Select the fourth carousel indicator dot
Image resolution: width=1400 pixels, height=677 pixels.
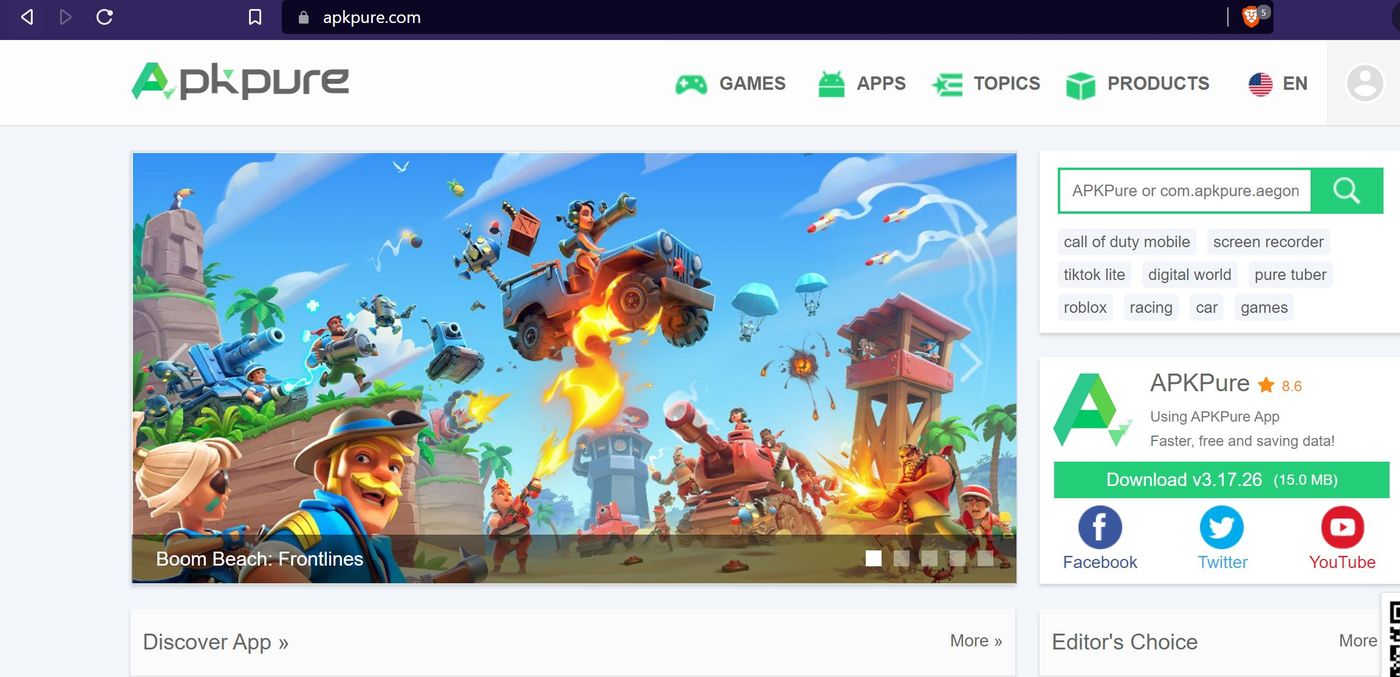(x=957, y=558)
